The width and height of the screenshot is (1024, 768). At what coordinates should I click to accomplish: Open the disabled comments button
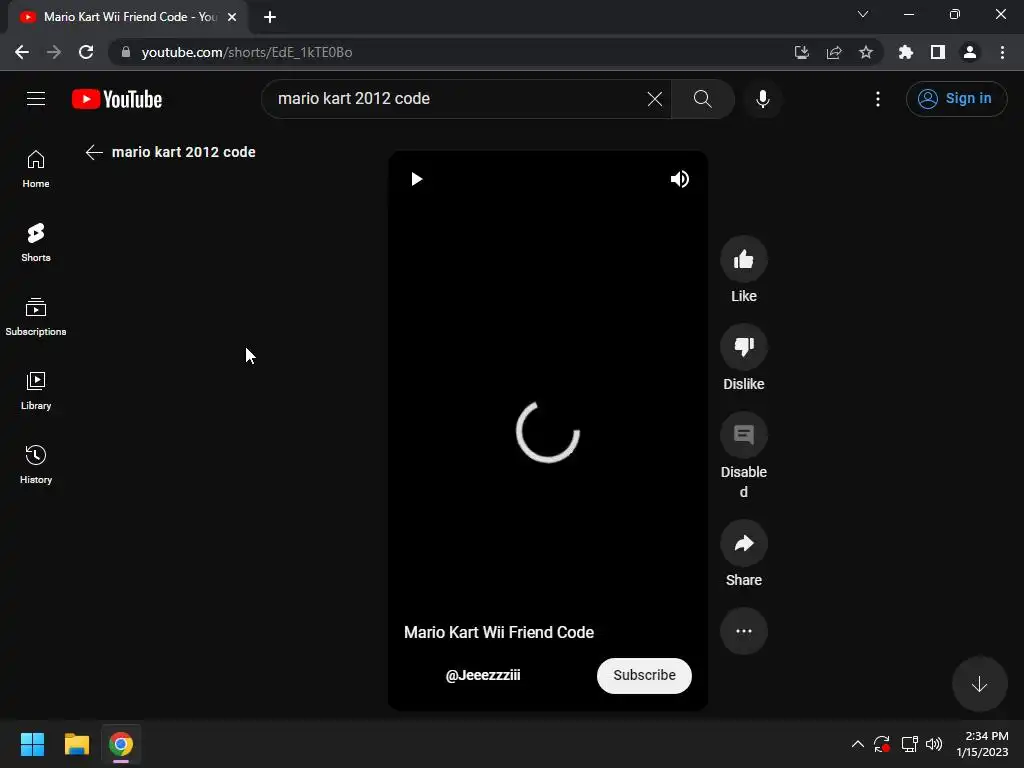(x=743, y=435)
